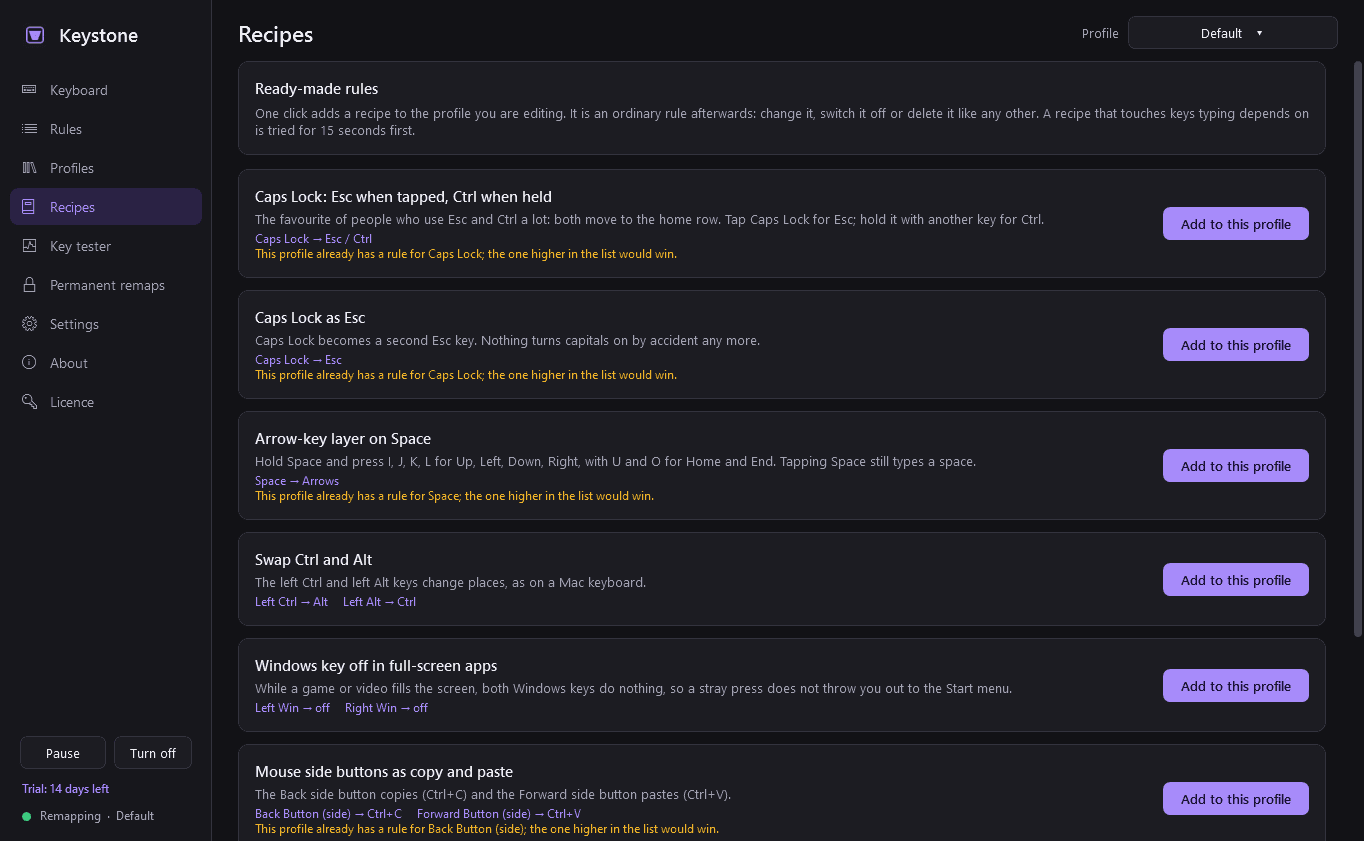
Task: Click the Back Button (side) → Ctrl+C mapping
Action: click(328, 814)
